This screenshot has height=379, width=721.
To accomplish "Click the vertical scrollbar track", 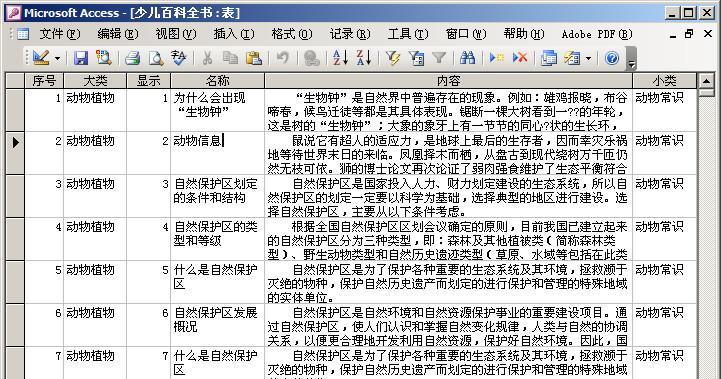I will pyautogui.click(x=706, y=239).
